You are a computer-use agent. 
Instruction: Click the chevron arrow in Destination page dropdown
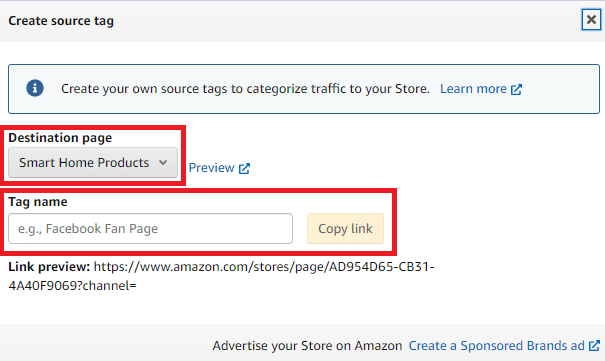tap(163, 163)
